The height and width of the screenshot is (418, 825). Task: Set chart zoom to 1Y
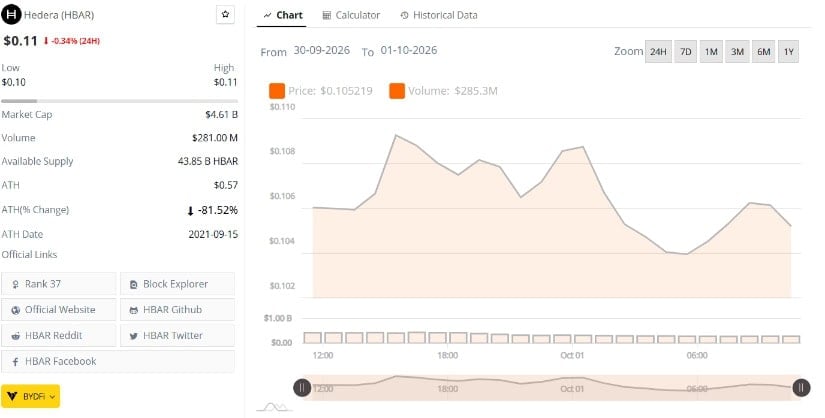788,52
